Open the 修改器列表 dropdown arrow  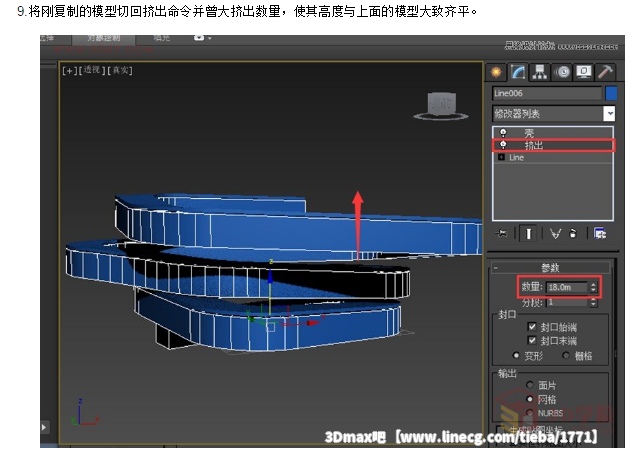609,113
